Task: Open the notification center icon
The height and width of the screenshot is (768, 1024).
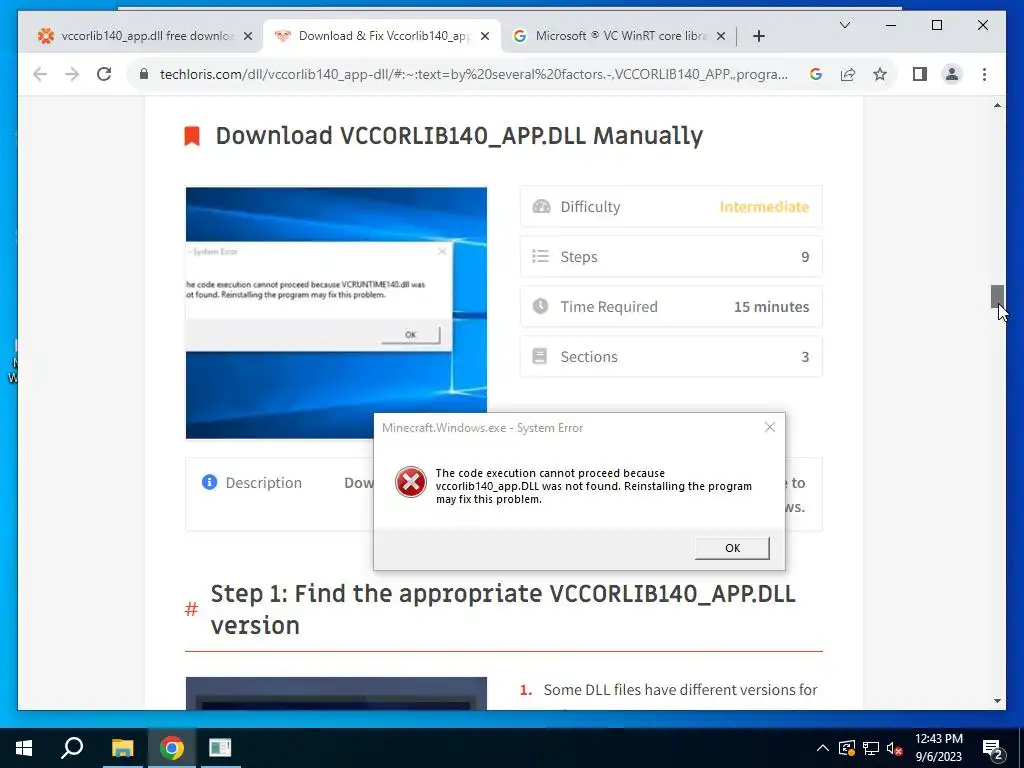Action: click(x=993, y=750)
